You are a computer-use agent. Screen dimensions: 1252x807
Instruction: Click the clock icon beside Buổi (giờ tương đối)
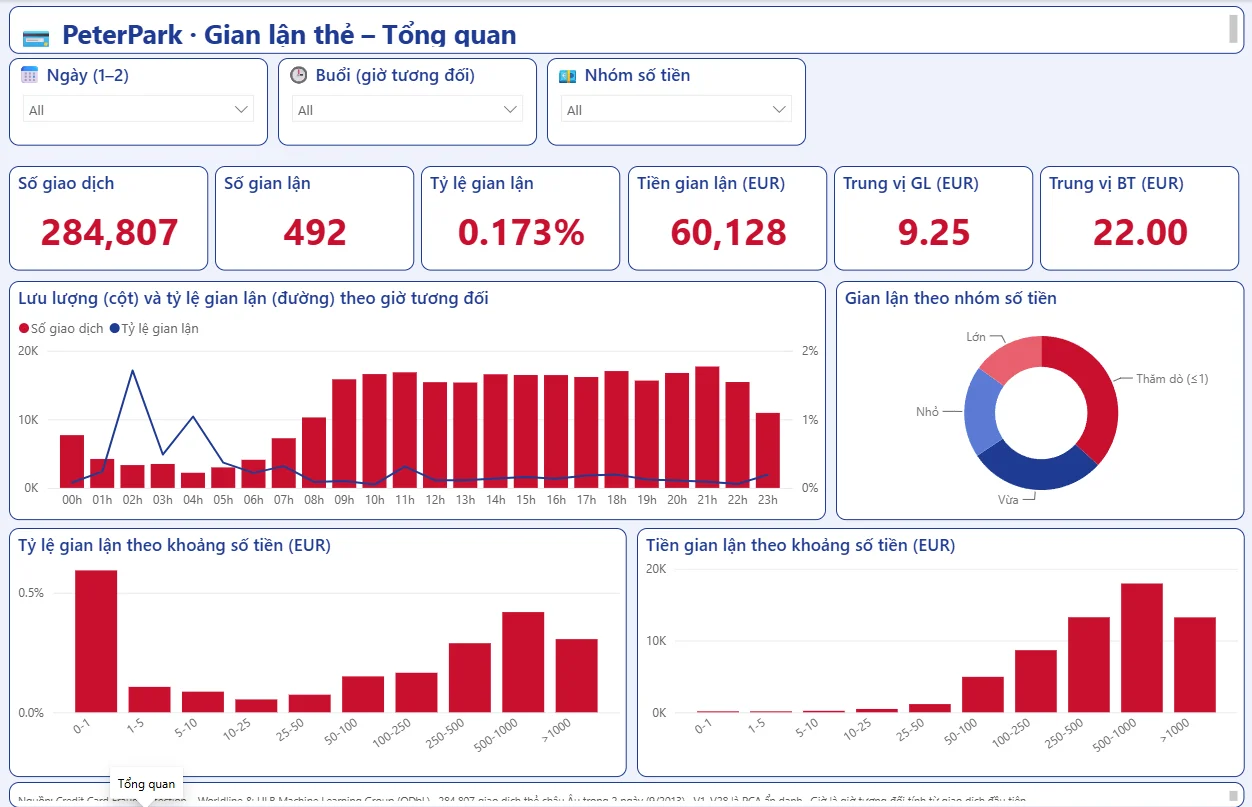point(298,75)
